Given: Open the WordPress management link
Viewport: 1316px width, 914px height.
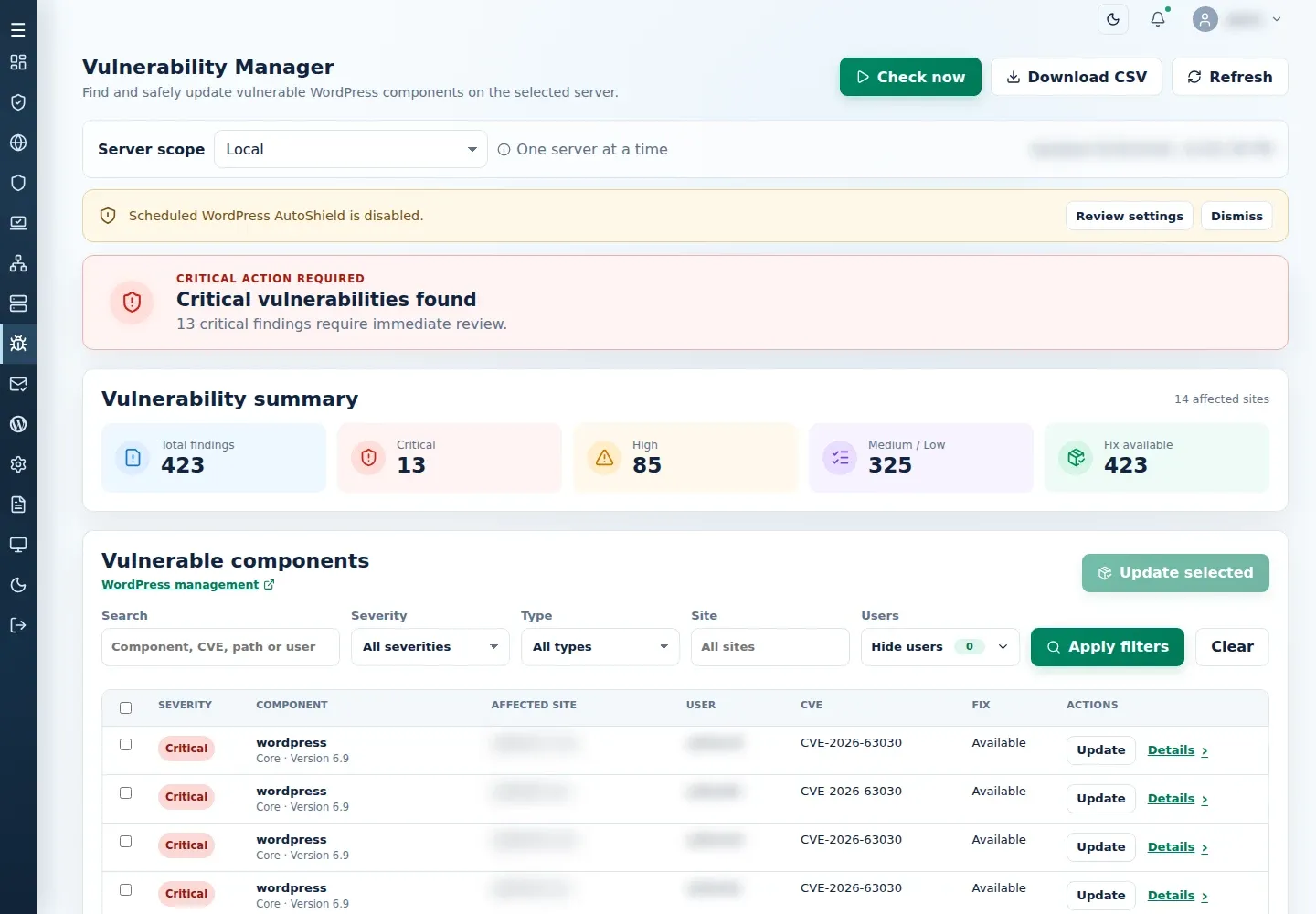Looking at the screenshot, I should (x=187, y=585).
